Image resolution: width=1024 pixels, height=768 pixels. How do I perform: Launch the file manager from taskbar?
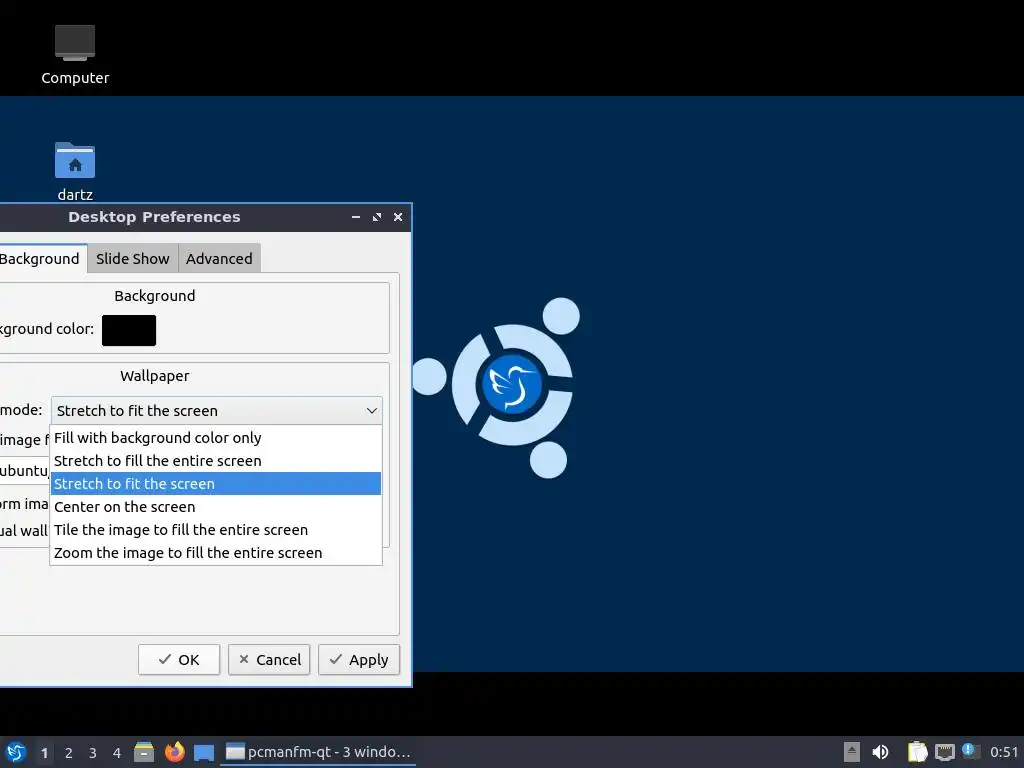[x=144, y=752]
